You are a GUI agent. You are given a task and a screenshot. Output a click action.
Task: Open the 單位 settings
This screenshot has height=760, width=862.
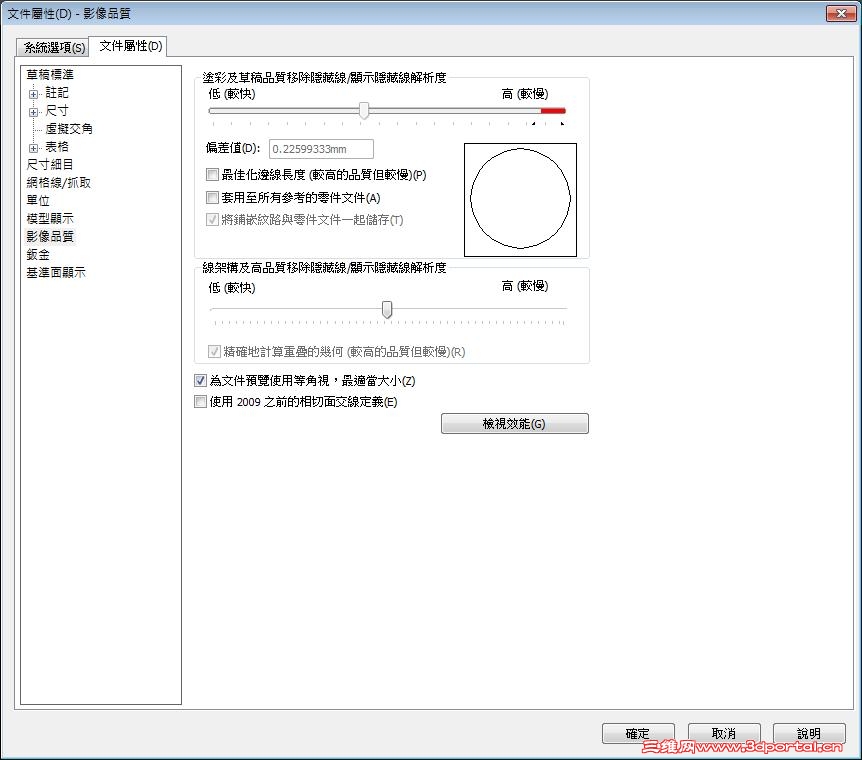pyautogui.click(x=38, y=201)
